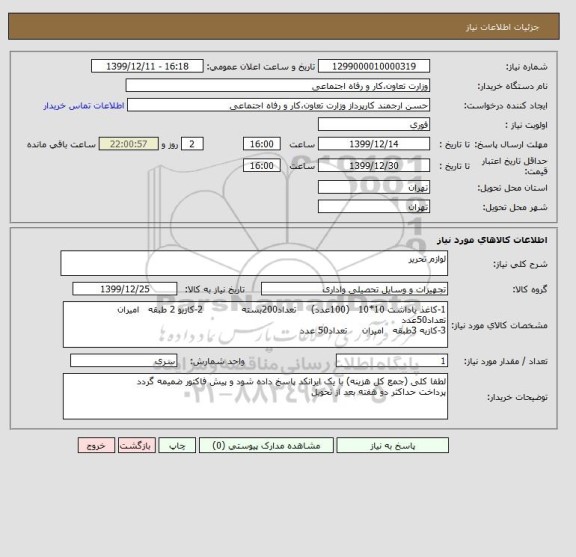Click the label توضیحات خریدار
The width and height of the screenshot is (576, 557).
tap(517, 398)
